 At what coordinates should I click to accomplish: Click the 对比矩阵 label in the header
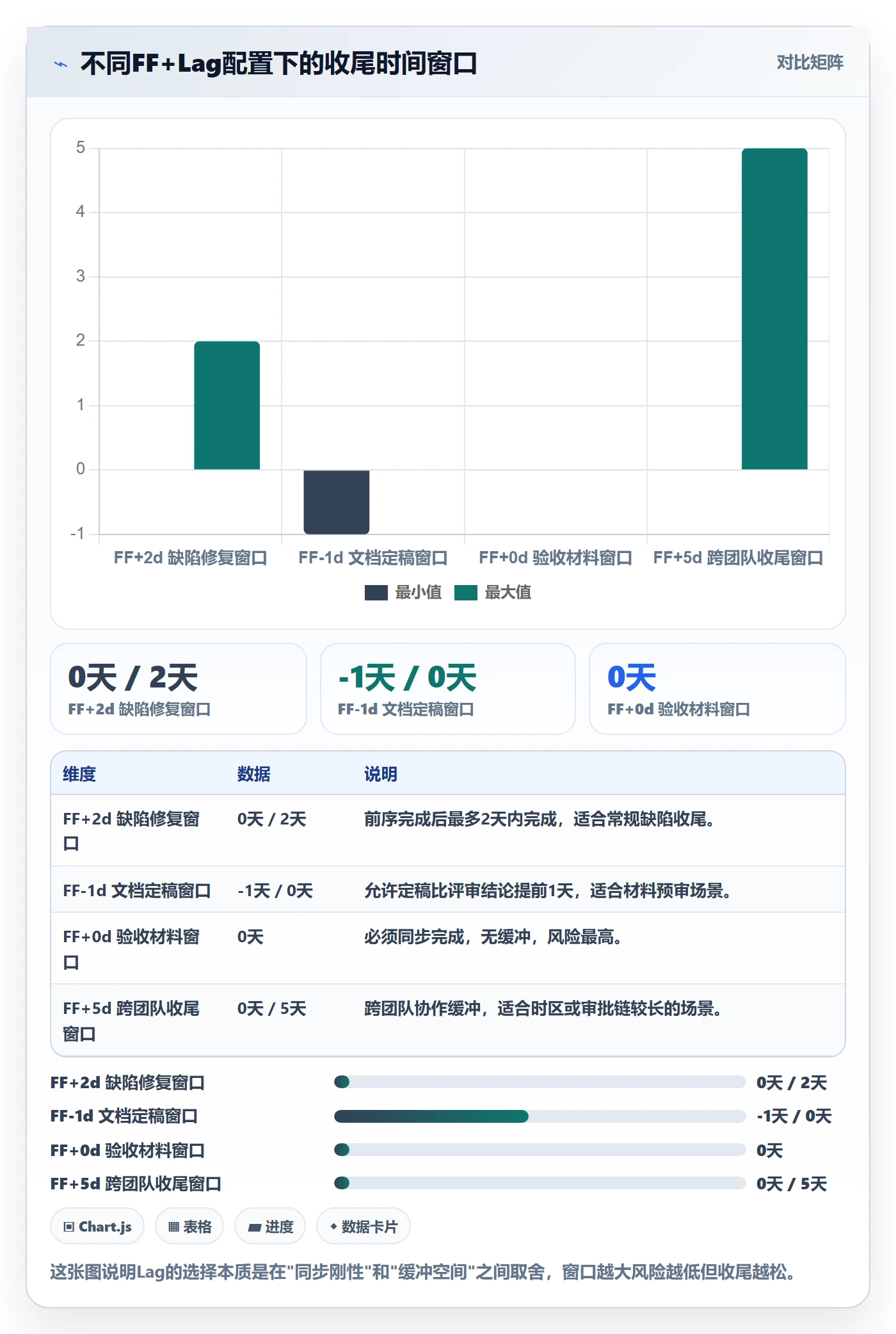point(810,63)
